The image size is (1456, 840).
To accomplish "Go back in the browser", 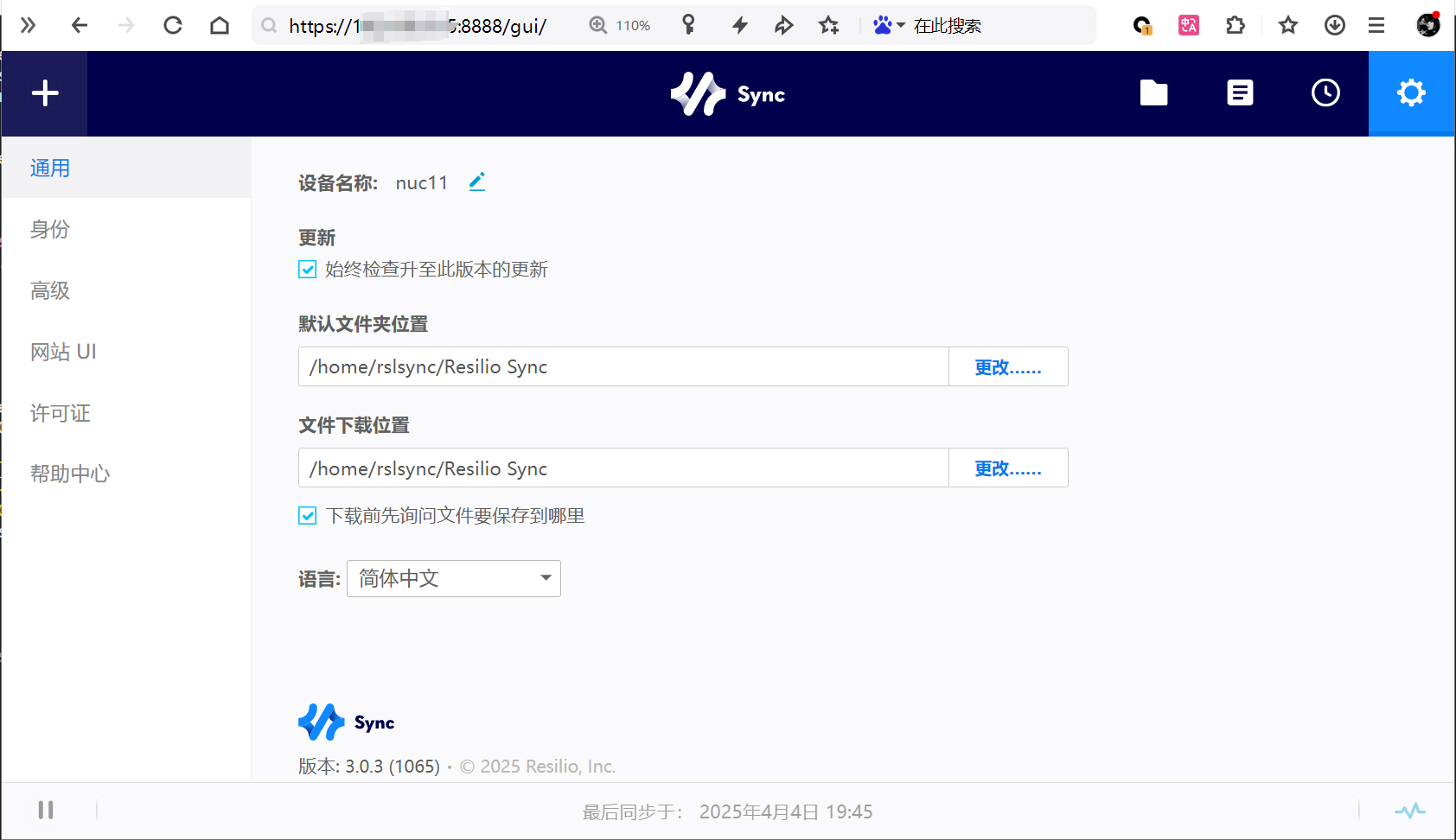I will pos(80,25).
